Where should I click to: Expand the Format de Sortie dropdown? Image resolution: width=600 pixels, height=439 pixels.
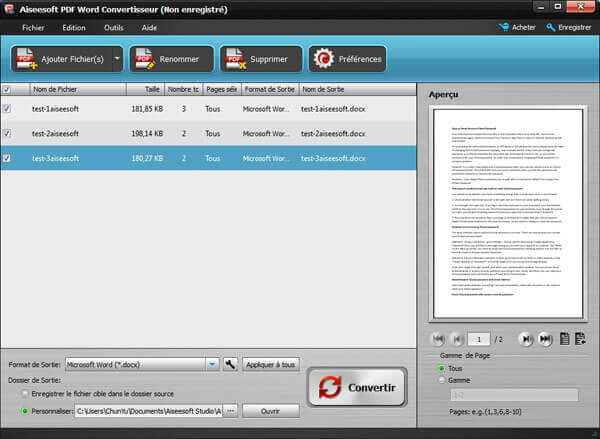(x=212, y=364)
